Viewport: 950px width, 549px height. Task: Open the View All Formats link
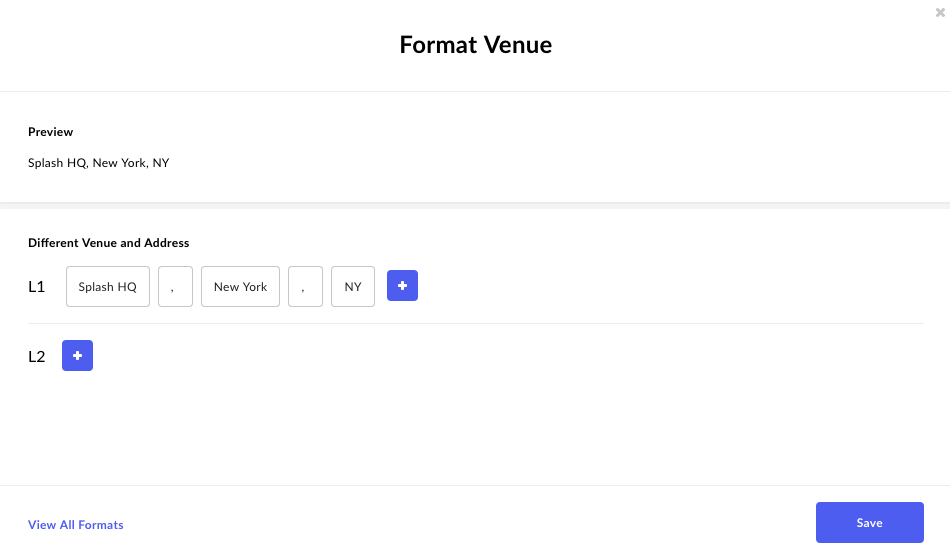76,525
